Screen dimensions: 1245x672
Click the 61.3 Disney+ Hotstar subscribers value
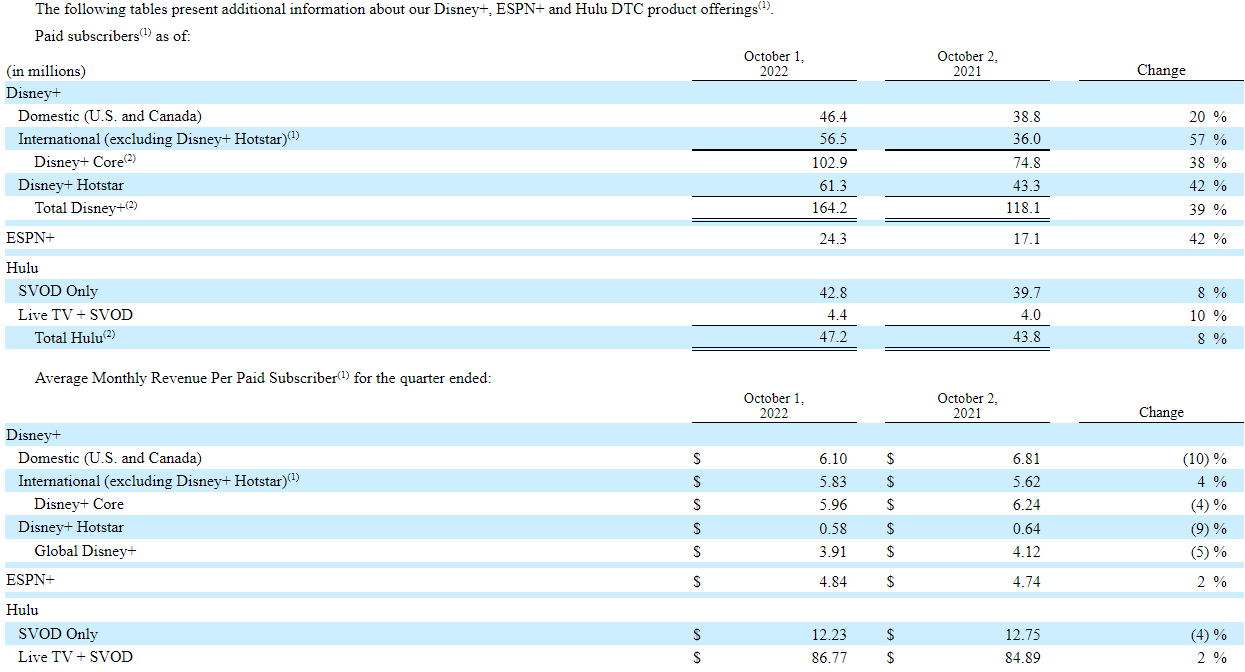[x=833, y=186]
